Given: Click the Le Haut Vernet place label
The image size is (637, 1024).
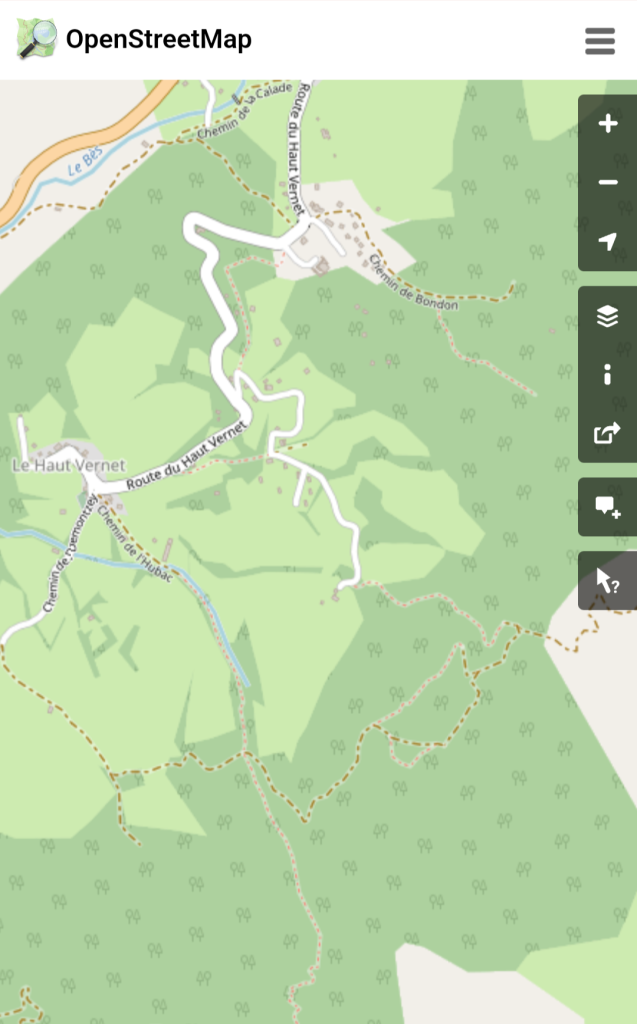Looking at the screenshot, I should tap(69, 465).
